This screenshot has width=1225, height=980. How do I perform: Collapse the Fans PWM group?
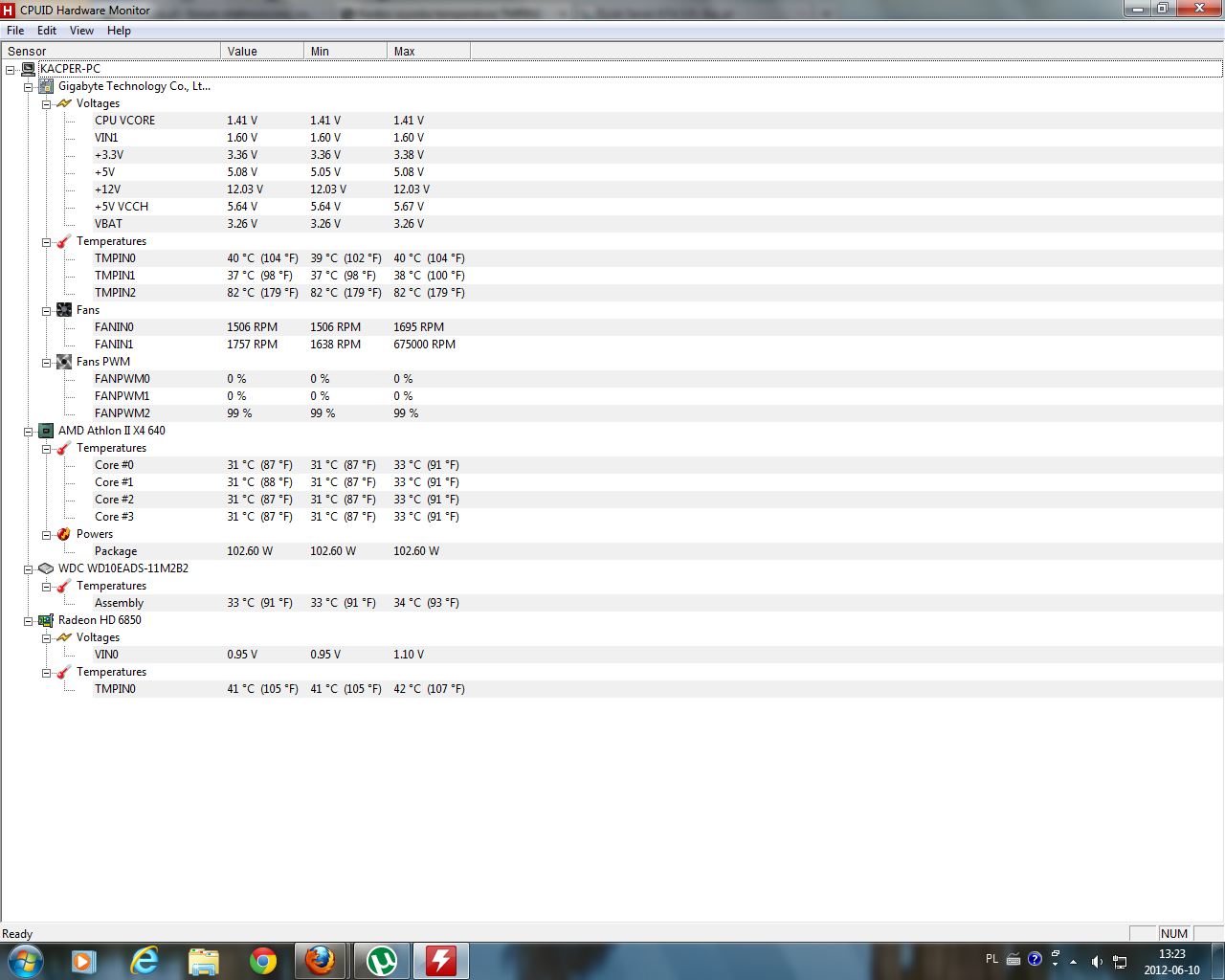pyautogui.click(x=47, y=363)
